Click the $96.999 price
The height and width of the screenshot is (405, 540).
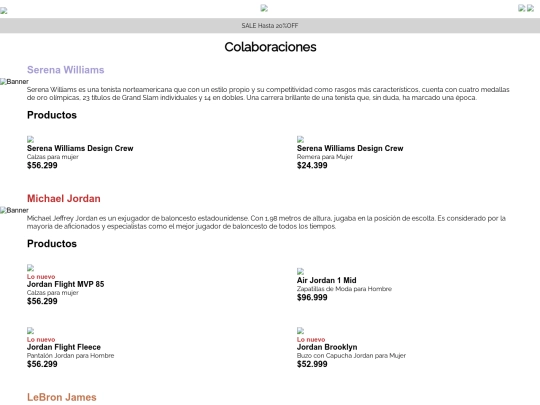pos(312,298)
